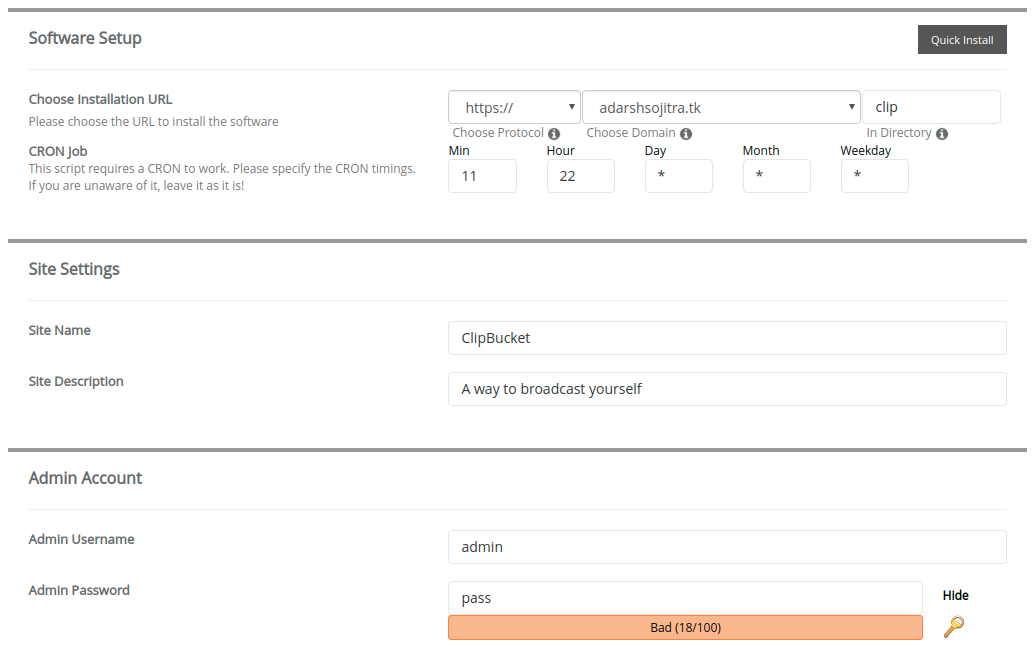Viewport: 1033px width, 654px height.
Task: Click the Site Description input field
Action: pyautogui.click(x=727, y=389)
